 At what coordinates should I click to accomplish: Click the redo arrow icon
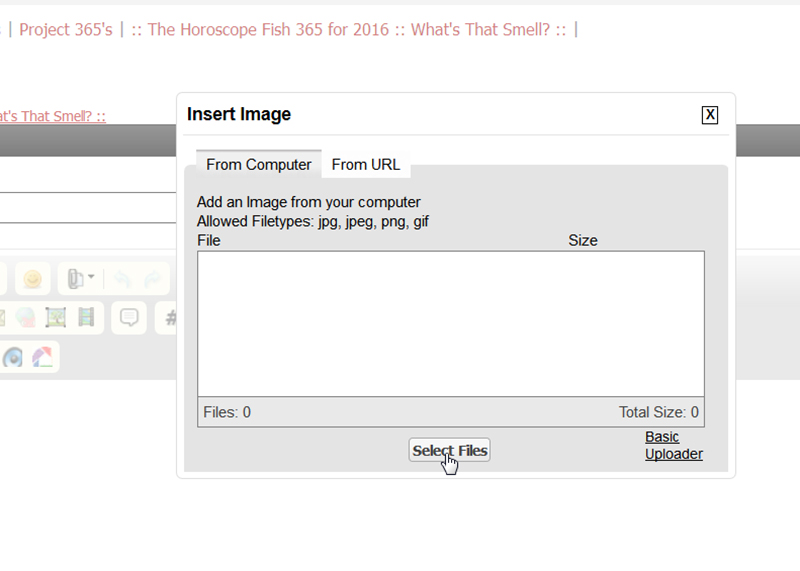151,279
